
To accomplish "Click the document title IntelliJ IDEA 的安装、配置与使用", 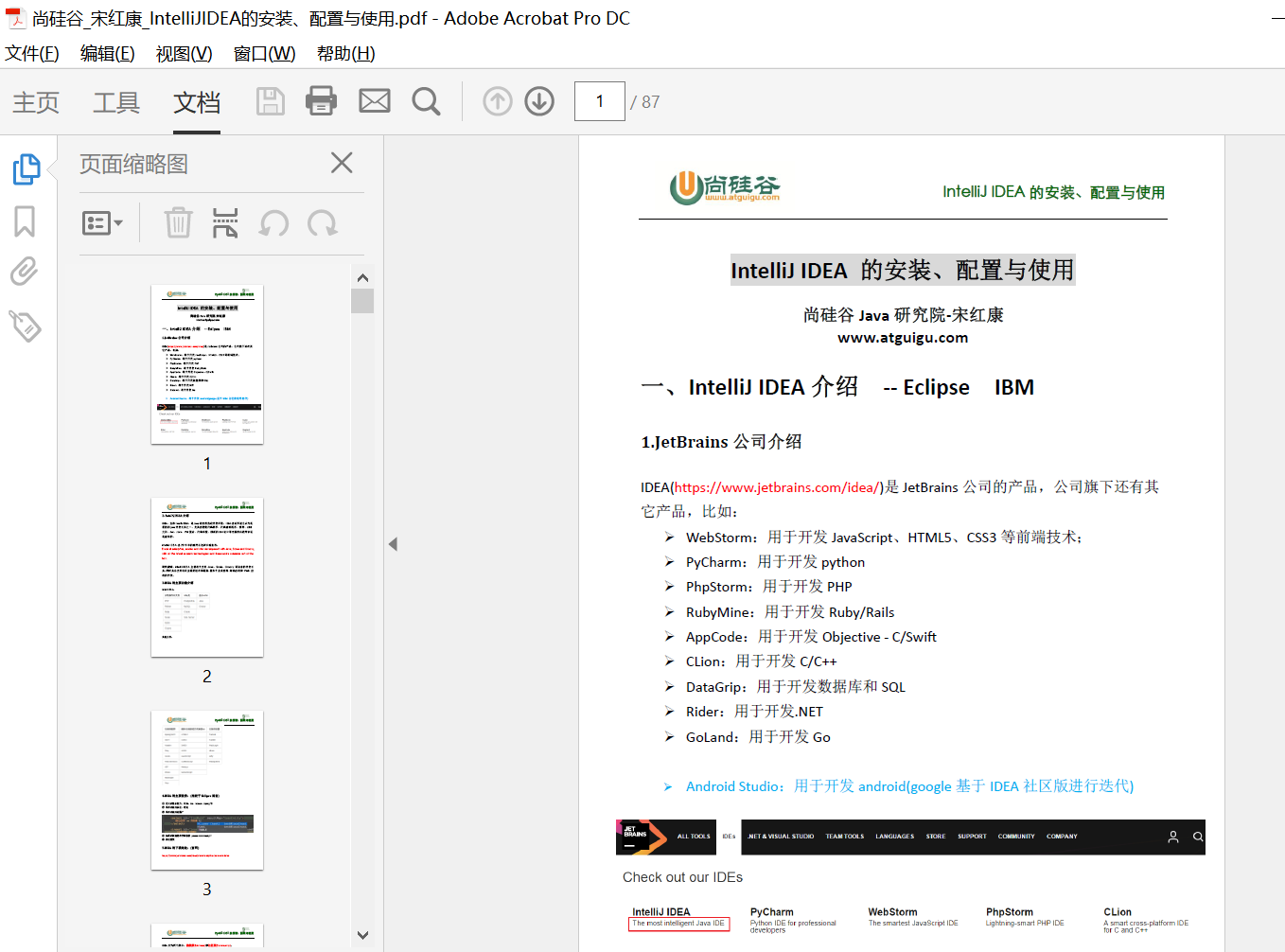I will pyautogui.click(x=903, y=271).
